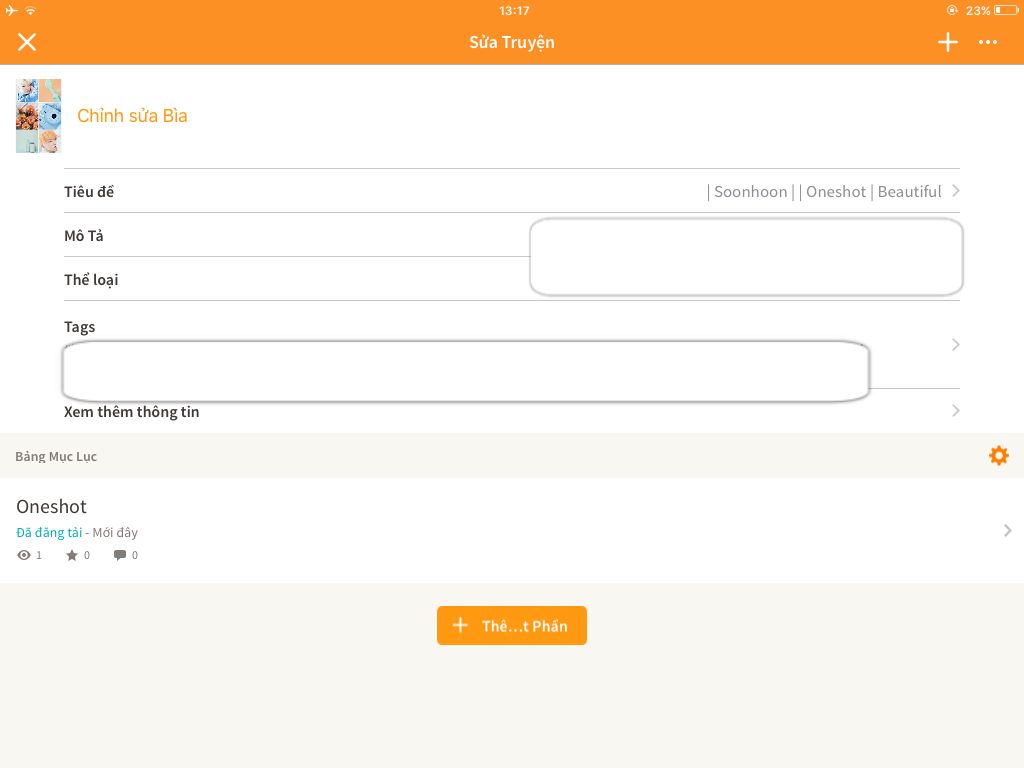Tap the plus icon in top bar
This screenshot has height=768, width=1024.
point(947,42)
